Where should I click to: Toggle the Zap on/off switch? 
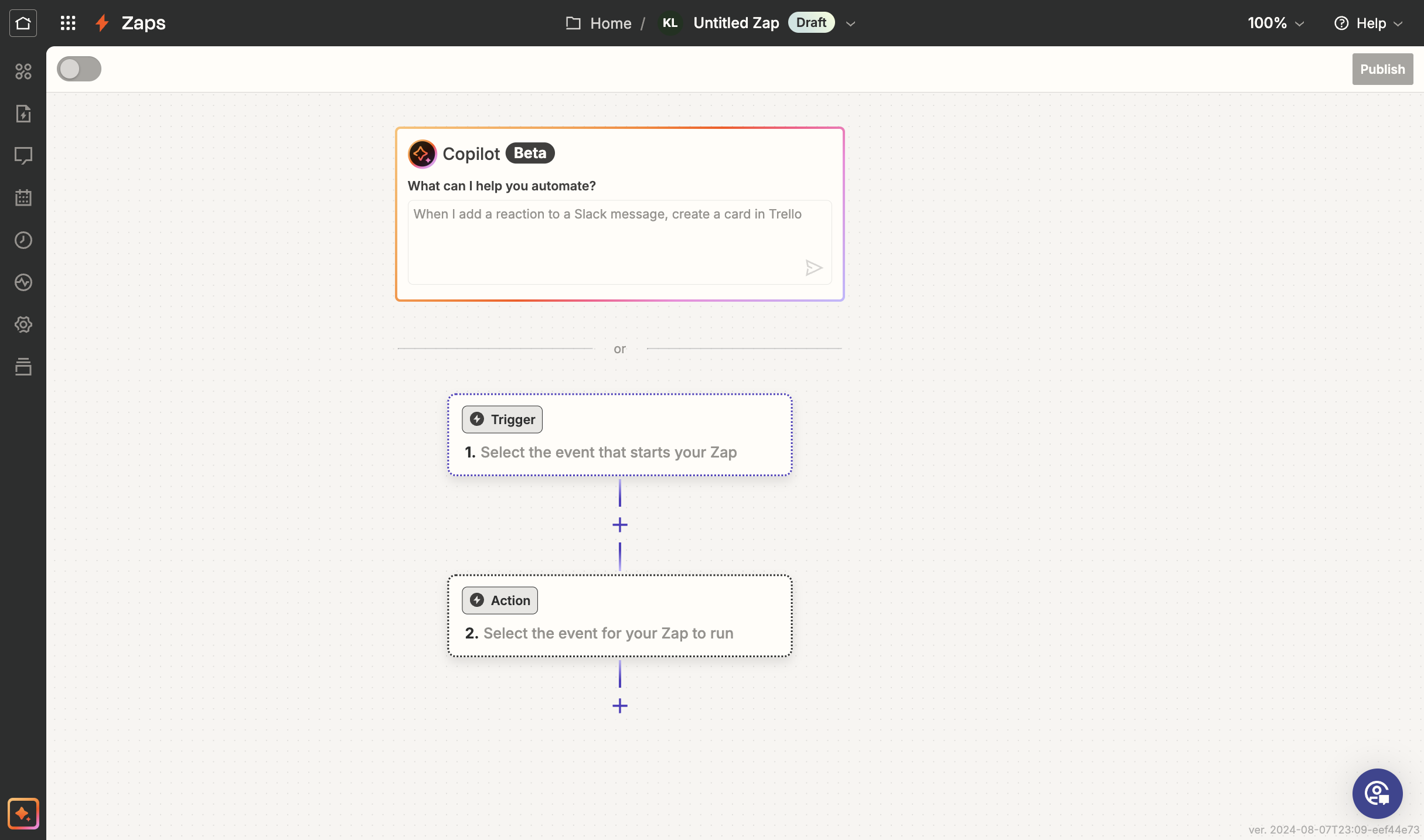79,69
